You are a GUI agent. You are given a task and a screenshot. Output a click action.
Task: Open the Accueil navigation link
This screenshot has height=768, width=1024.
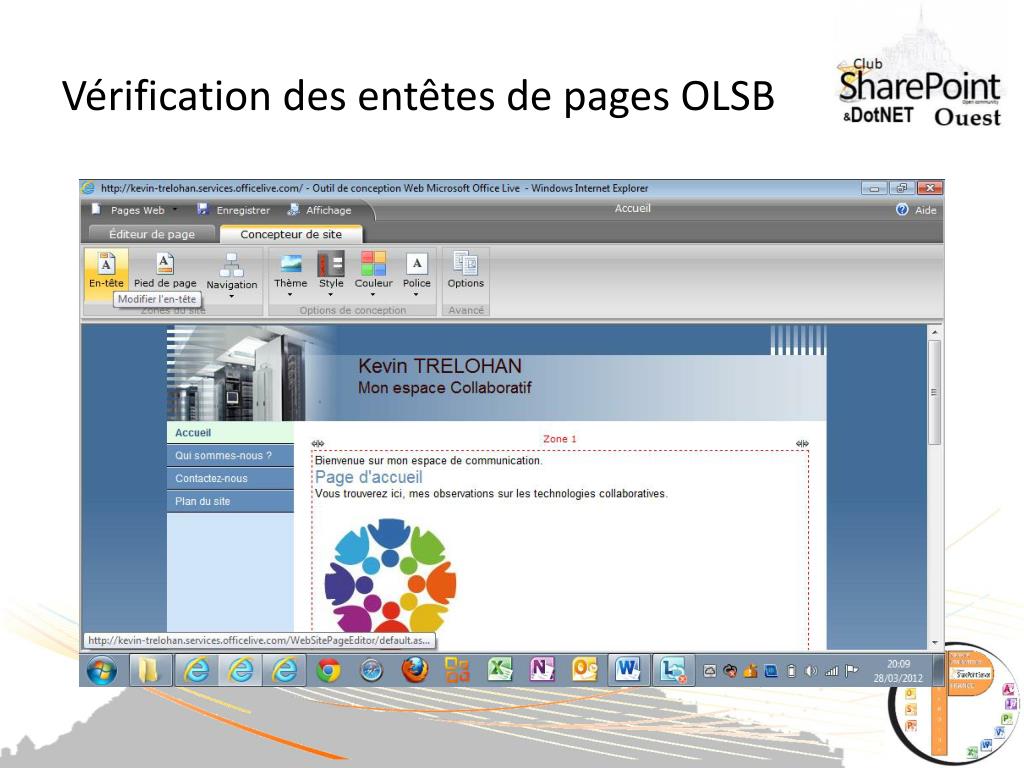coord(230,432)
